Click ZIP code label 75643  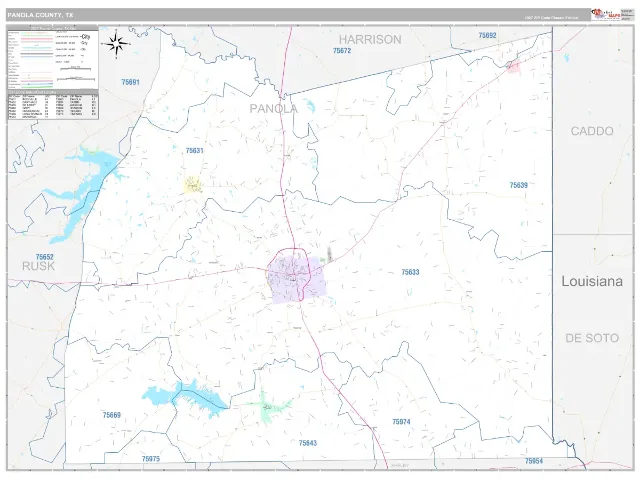point(307,443)
